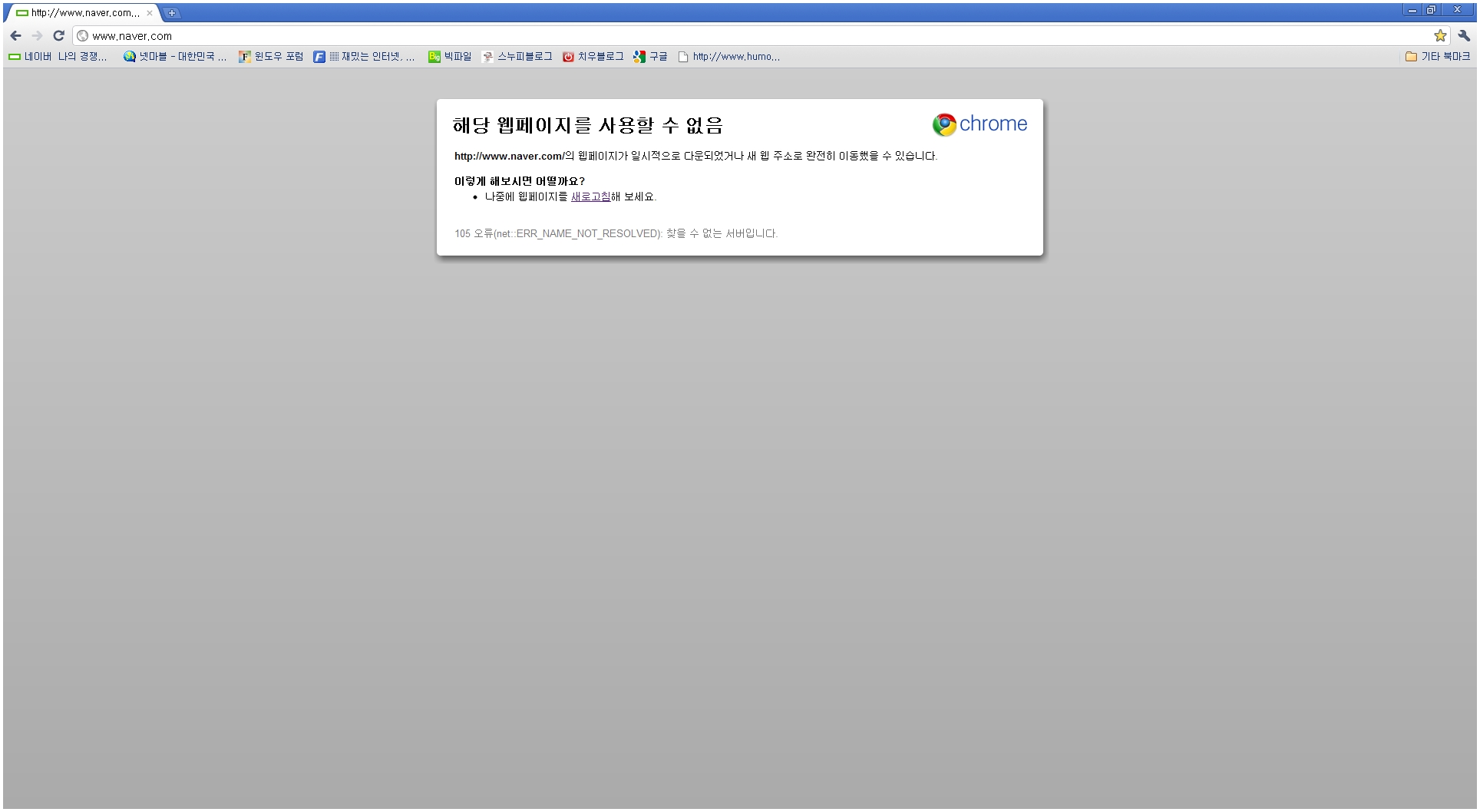Image resolution: width=1480 pixels, height=812 pixels.
Task: Close the www.naver.com tab
Action: [150, 13]
